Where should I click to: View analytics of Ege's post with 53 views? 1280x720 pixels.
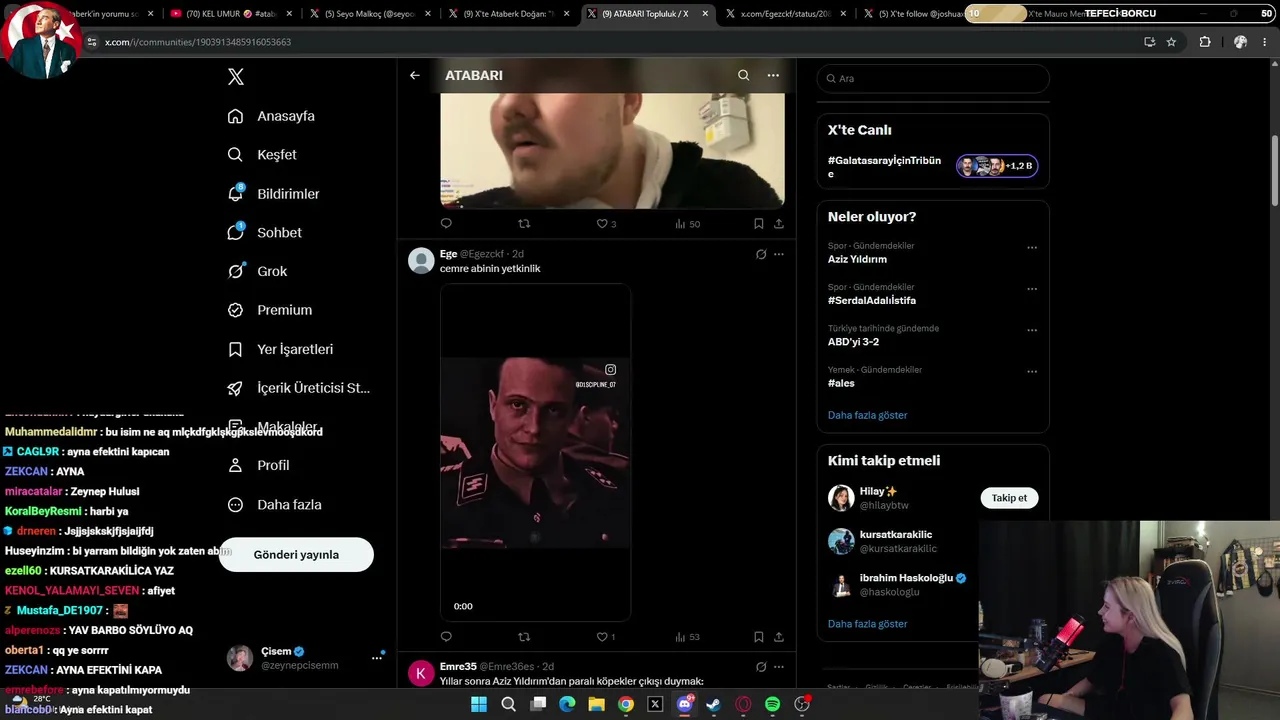687,637
